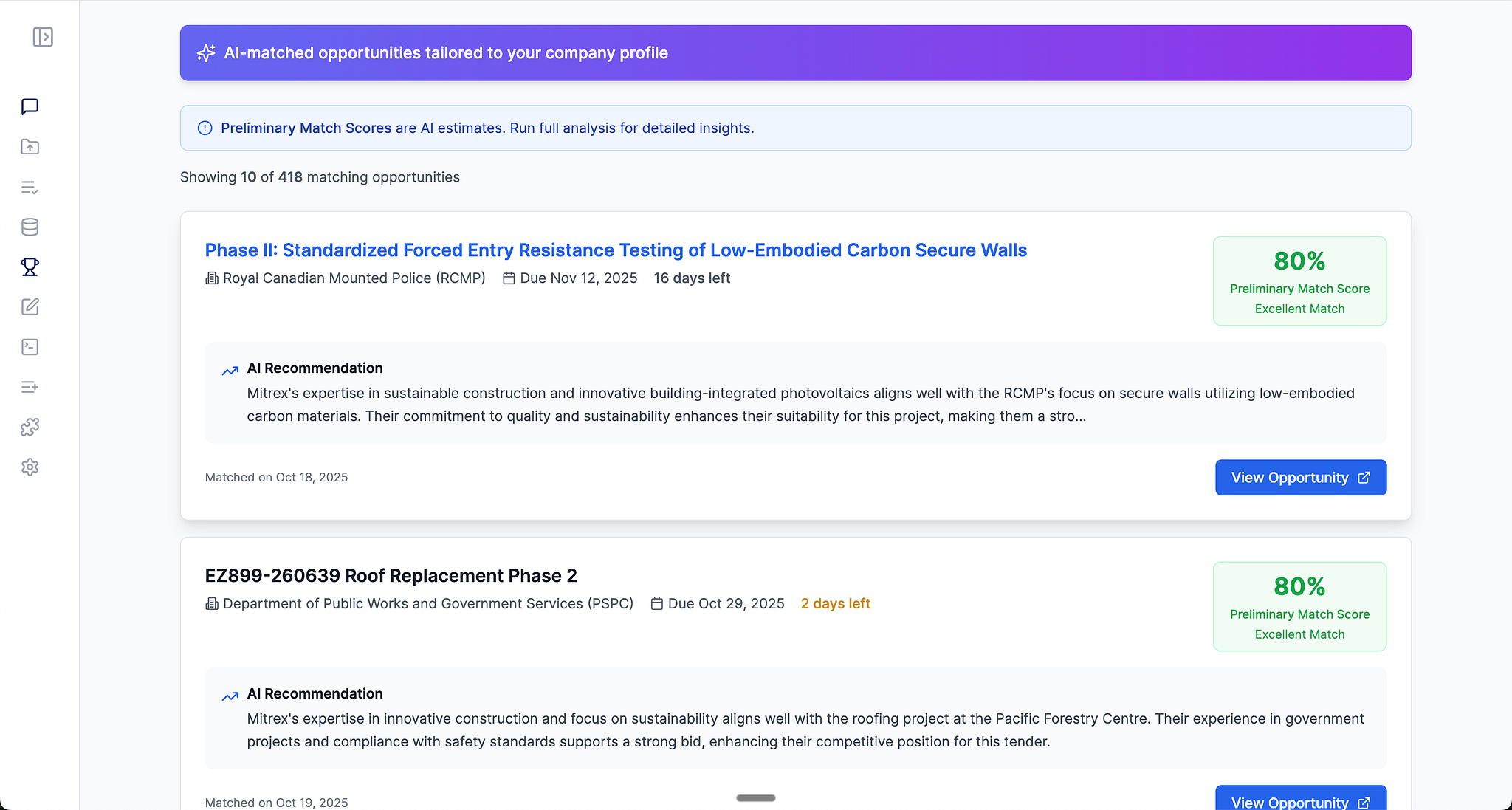This screenshot has height=810, width=1512.
Task: Click View Opportunity for Roof Replacement tender
Action: click(1300, 801)
